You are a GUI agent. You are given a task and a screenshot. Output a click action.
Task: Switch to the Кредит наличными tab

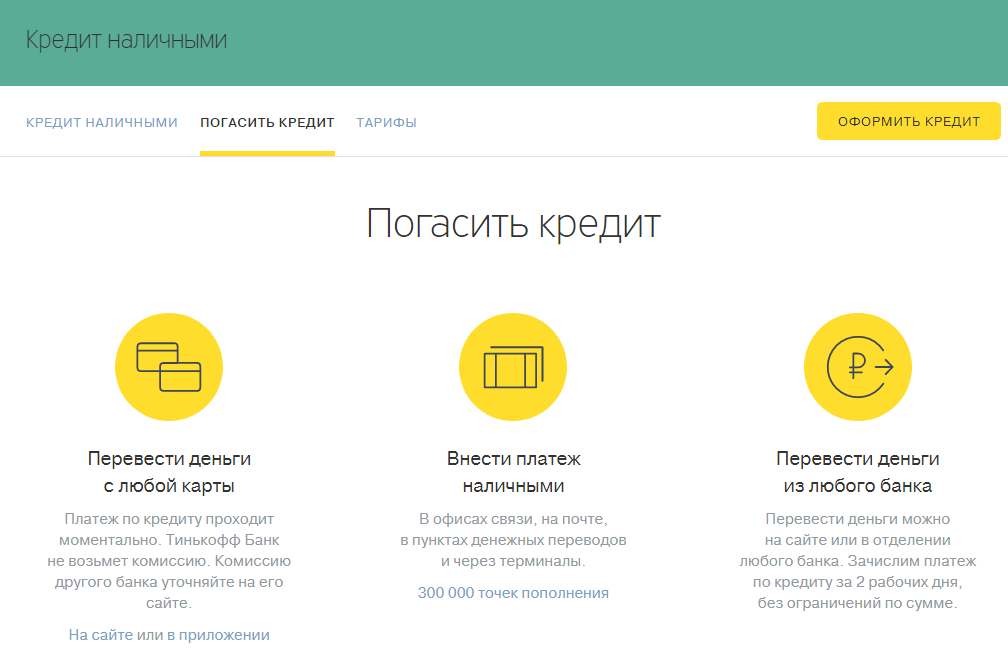point(101,123)
